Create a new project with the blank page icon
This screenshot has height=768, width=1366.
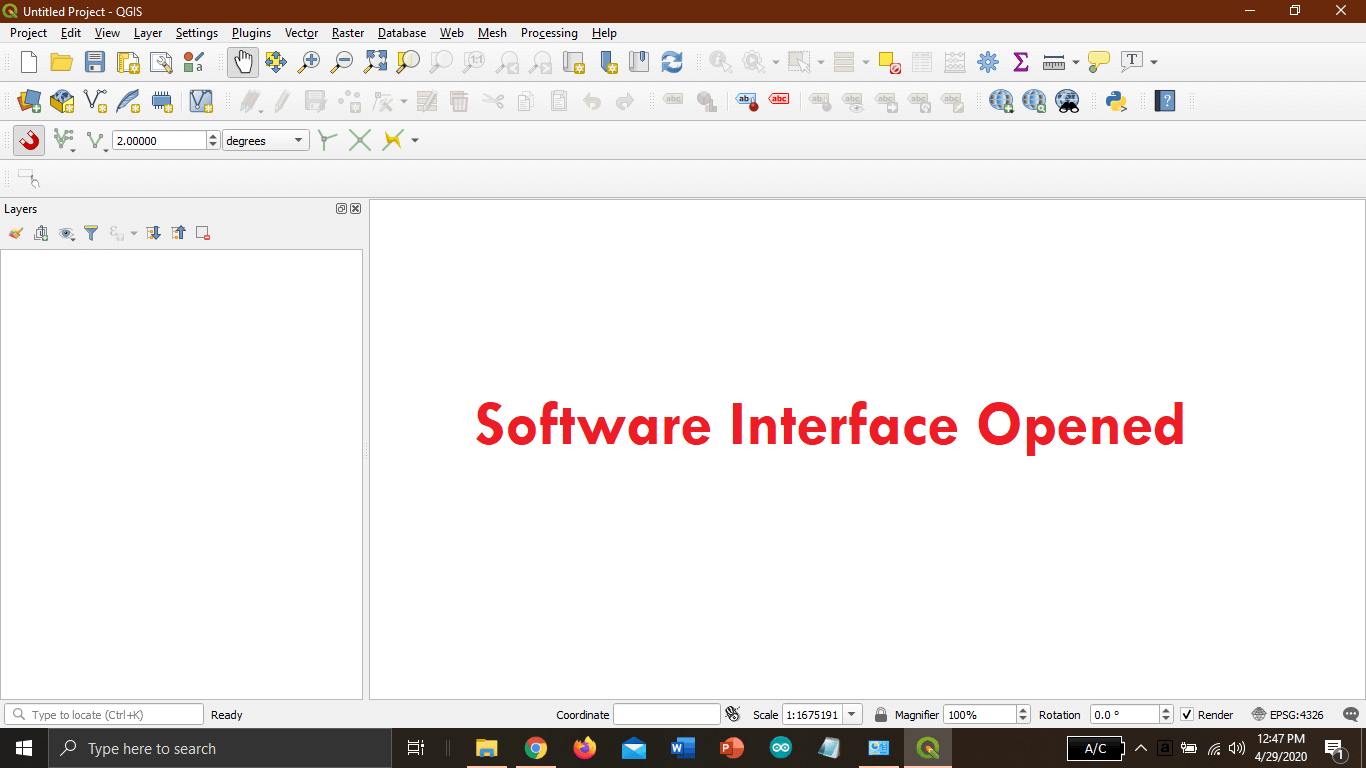(29, 62)
